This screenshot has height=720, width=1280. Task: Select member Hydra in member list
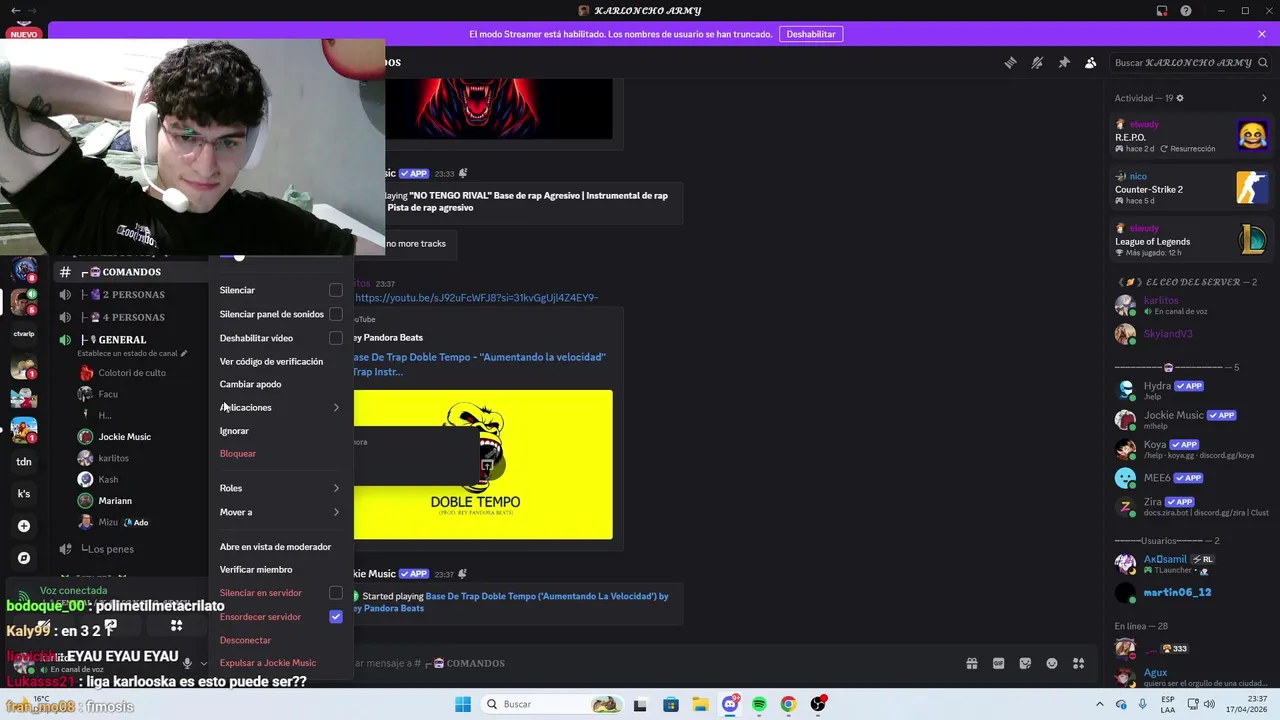tap(1192, 390)
